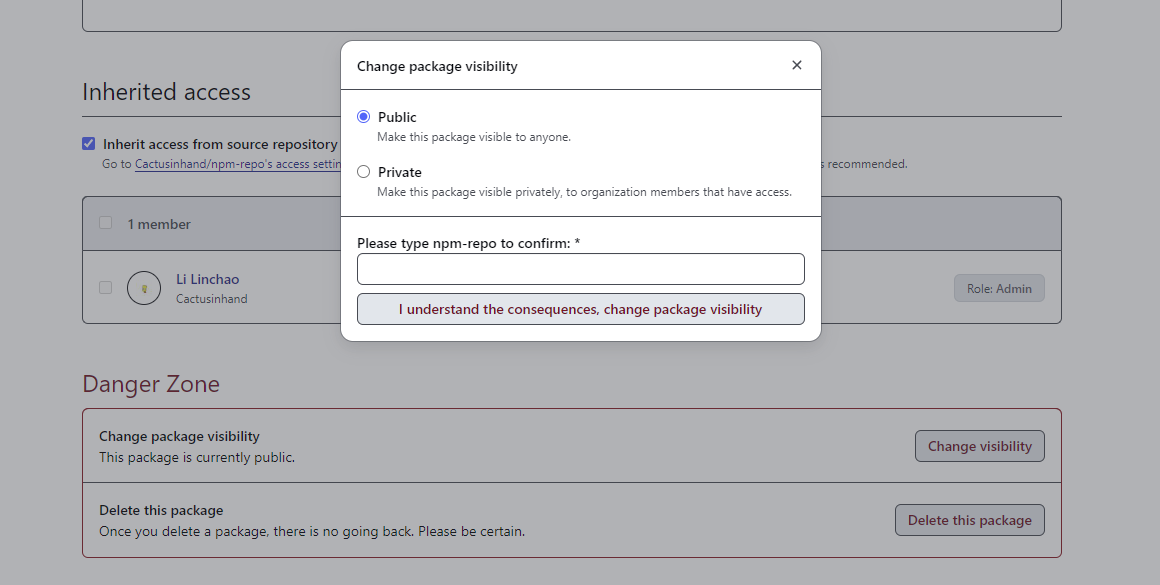Image resolution: width=1160 pixels, height=585 pixels.
Task: Expand the Role: Admin dropdown
Action: [998, 288]
